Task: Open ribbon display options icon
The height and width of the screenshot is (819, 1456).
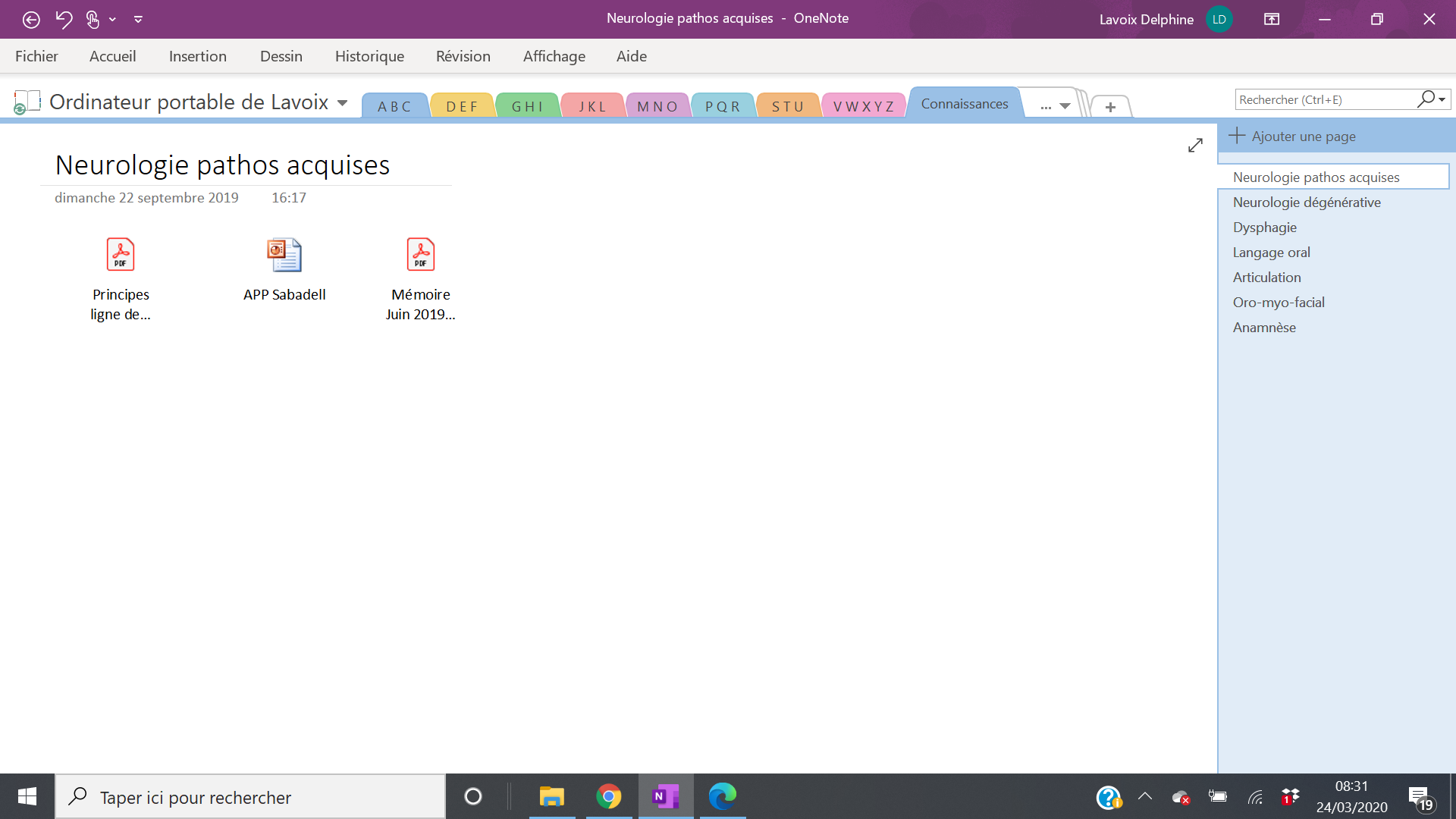Action: pyautogui.click(x=1272, y=20)
